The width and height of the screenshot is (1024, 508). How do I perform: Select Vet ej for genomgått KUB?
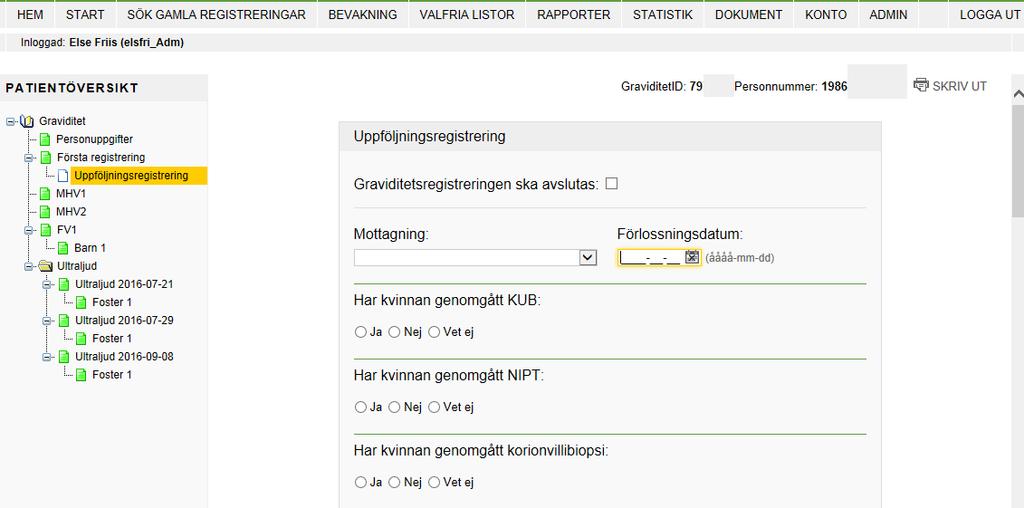[x=434, y=332]
